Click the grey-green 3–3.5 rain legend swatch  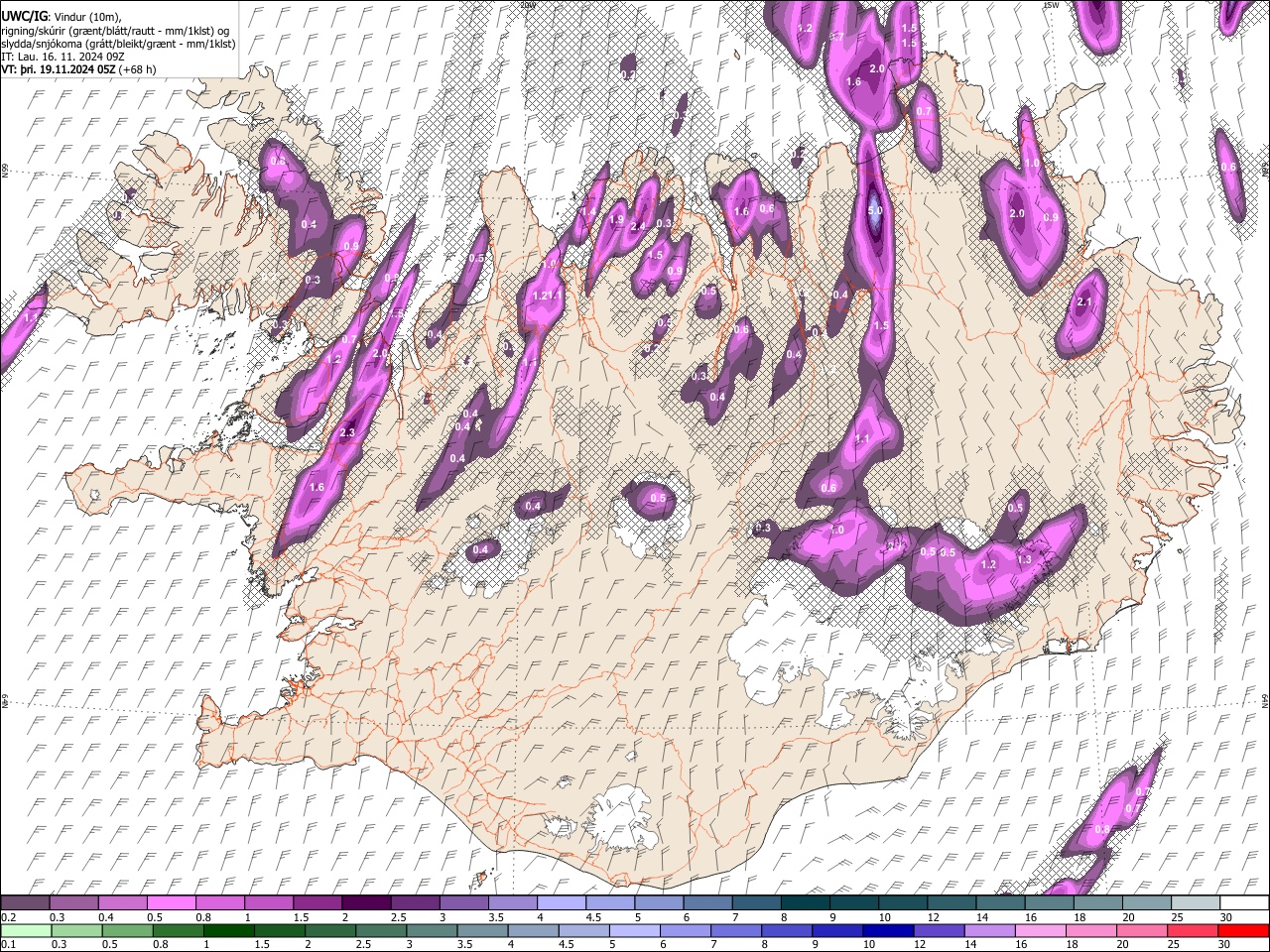point(432,930)
